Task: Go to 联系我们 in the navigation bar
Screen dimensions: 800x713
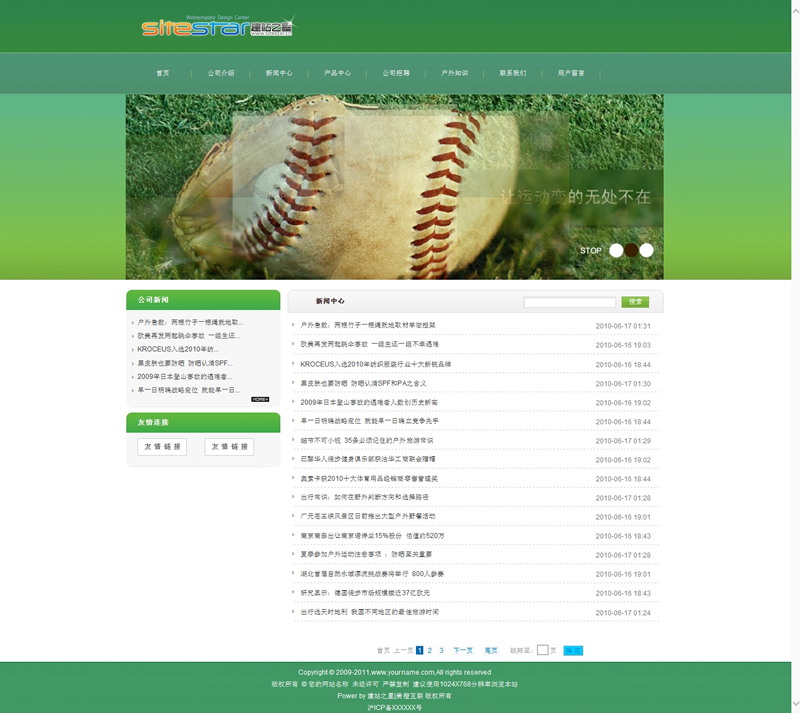Action: (513, 73)
